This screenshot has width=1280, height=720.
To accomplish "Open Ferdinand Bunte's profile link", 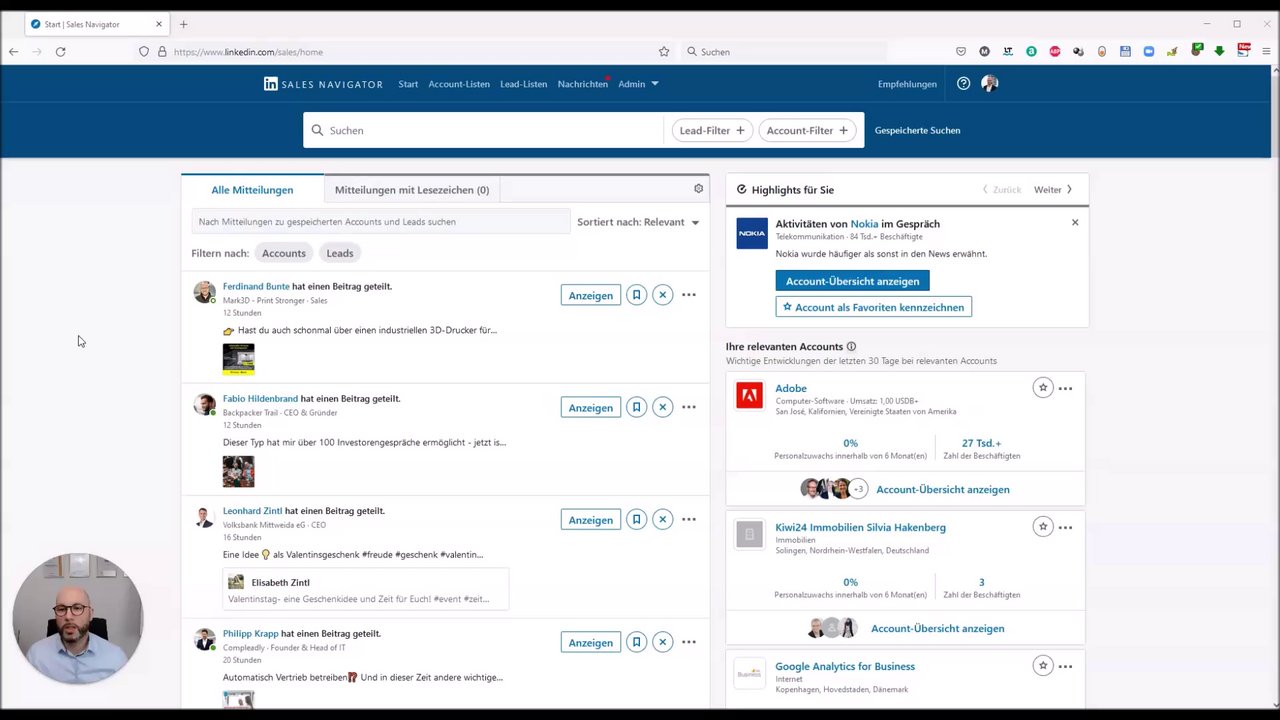I will tap(256, 286).
